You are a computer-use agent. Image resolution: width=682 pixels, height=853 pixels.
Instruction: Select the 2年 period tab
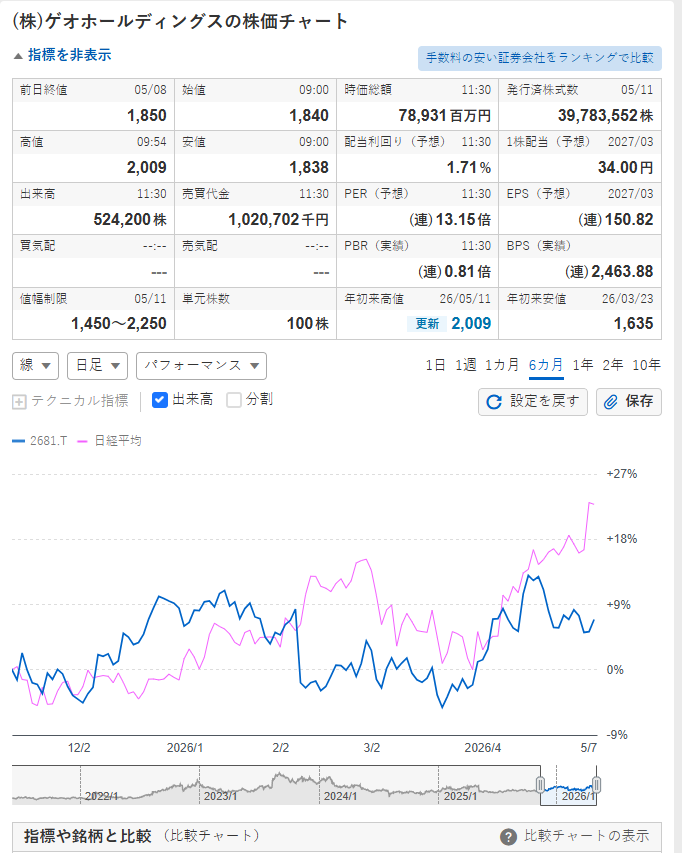612,365
